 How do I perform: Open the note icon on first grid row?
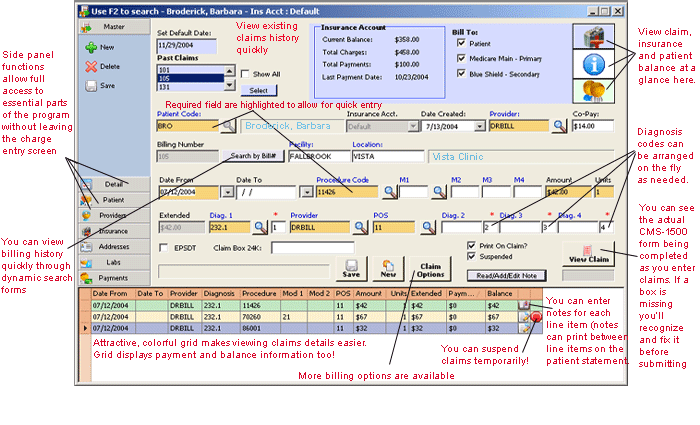pos(524,304)
